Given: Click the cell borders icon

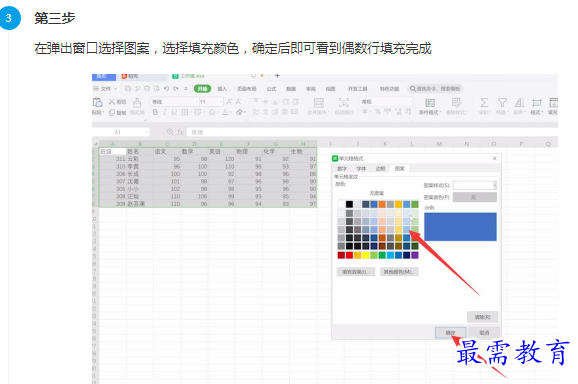Looking at the screenshot, I should coord(184,112).
